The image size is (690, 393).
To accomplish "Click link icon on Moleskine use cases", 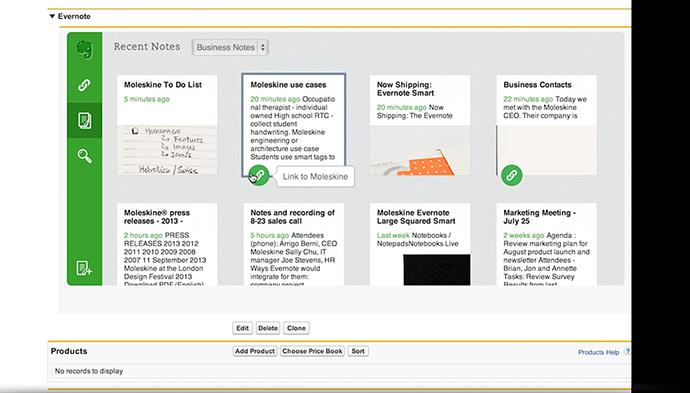I will coord(259,175).
